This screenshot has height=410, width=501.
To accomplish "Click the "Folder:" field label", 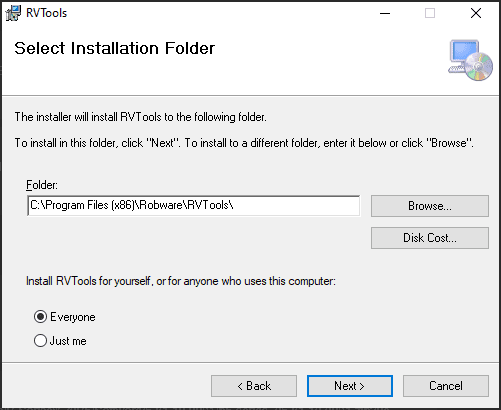I will [x=42, y=185].
